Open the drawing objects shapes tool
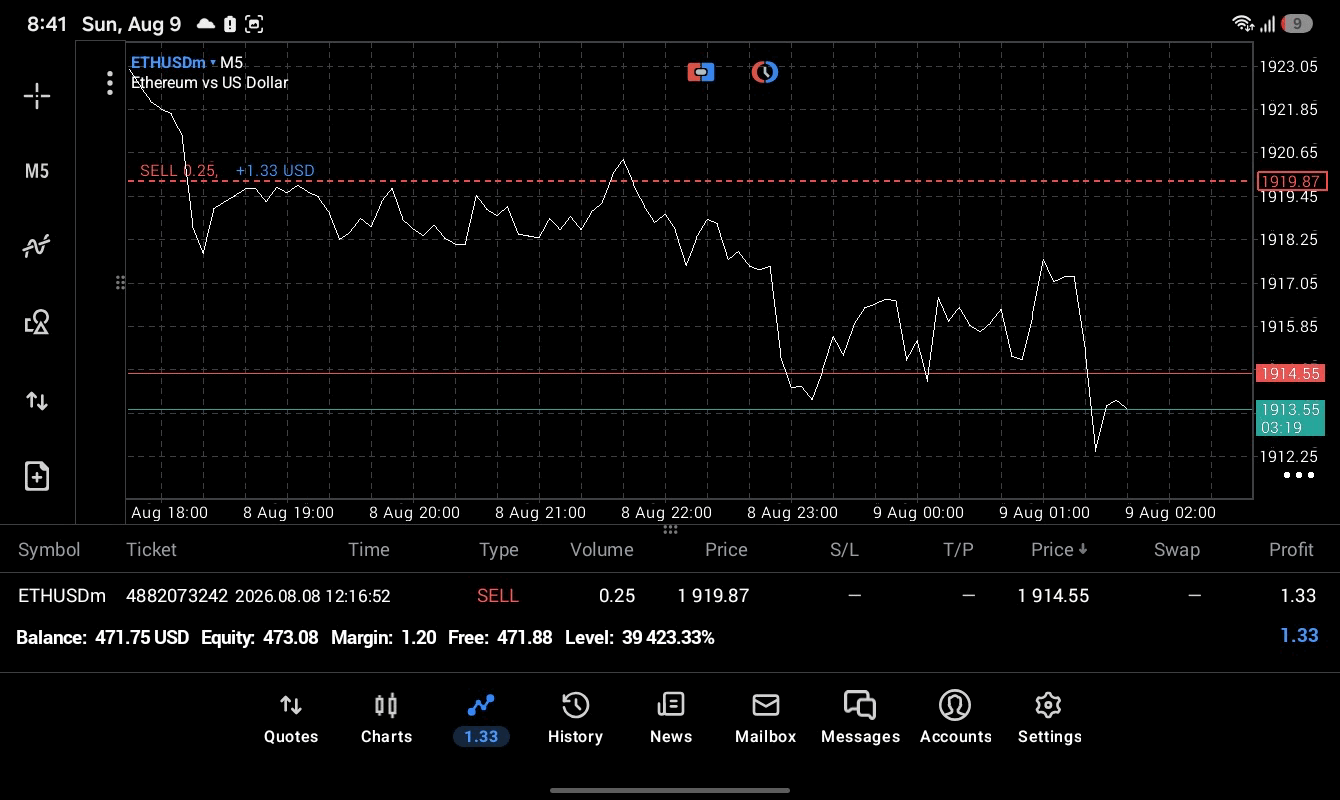 [37, 322]
